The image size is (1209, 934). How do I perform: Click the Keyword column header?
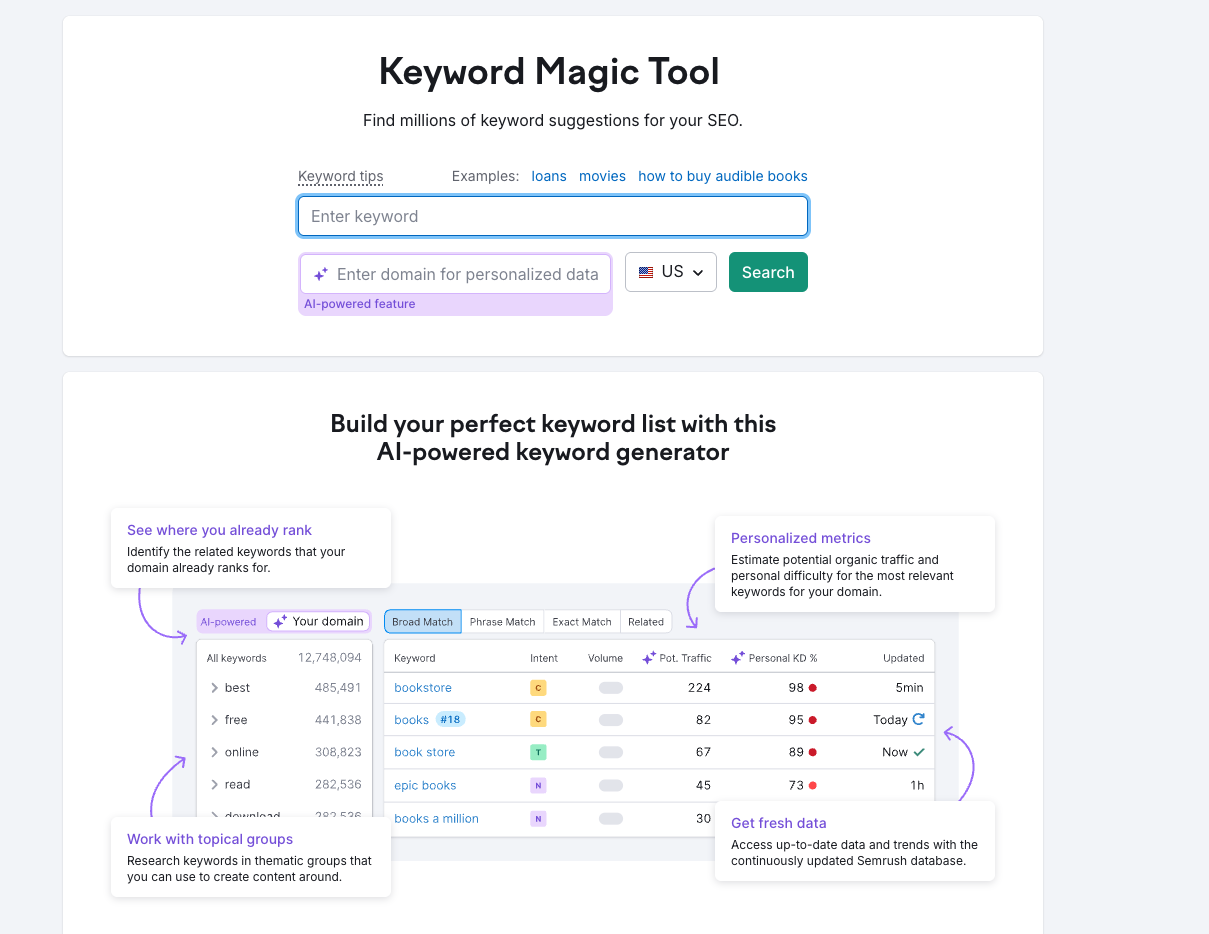[415, 658]
